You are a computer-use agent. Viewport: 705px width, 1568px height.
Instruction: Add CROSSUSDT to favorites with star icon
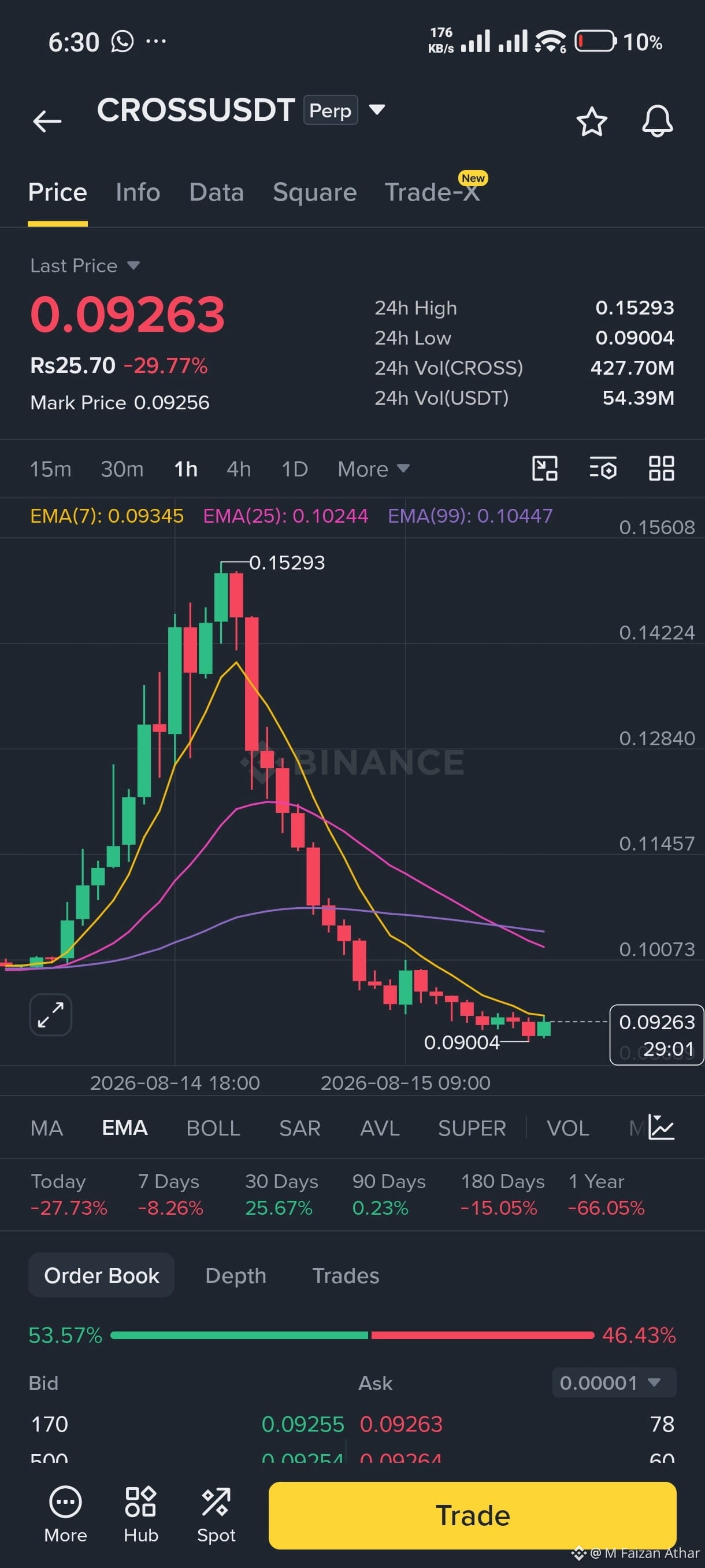[591, 122]
